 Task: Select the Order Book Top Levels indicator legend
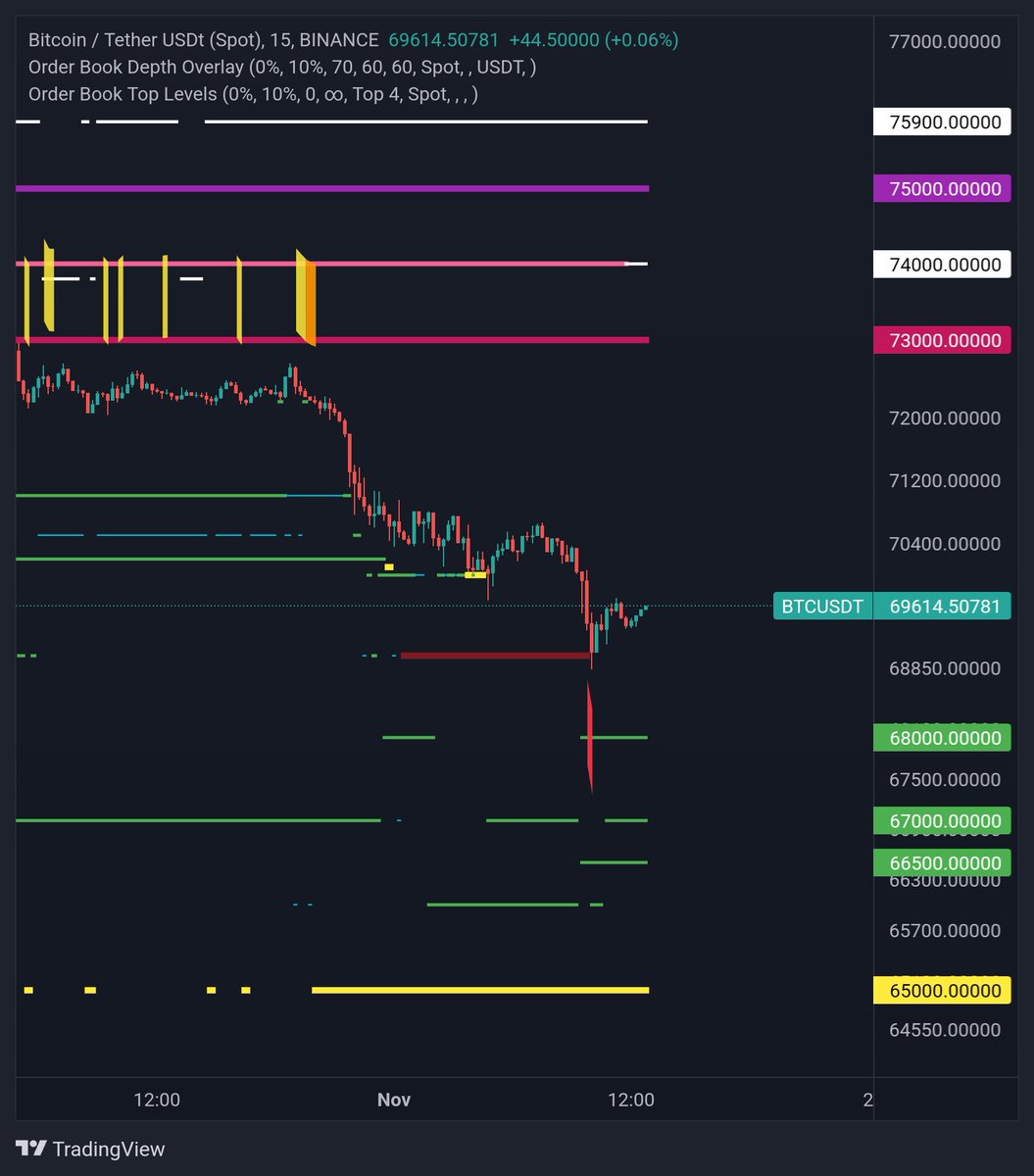pos(253,95)
